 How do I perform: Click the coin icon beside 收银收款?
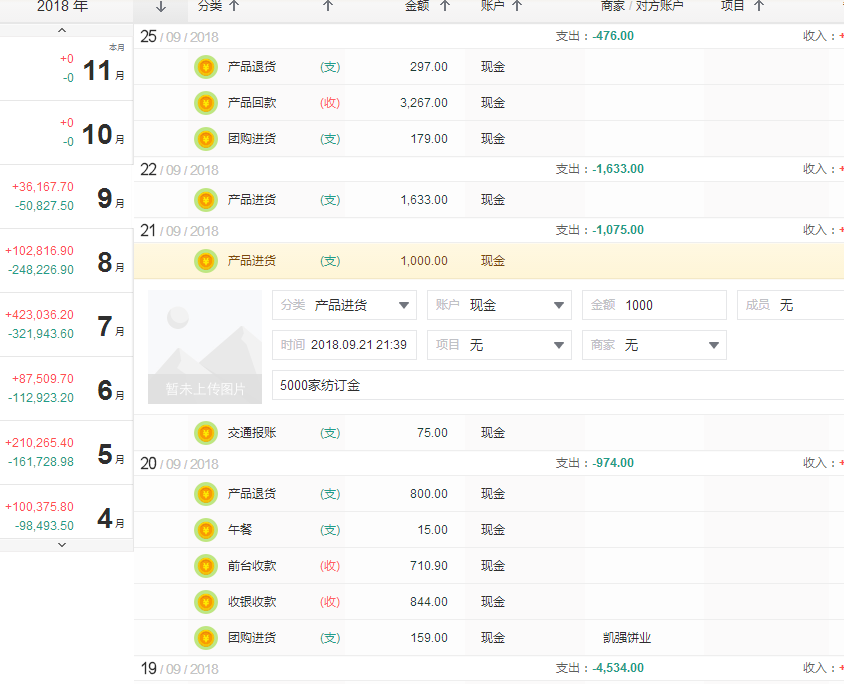206,602
